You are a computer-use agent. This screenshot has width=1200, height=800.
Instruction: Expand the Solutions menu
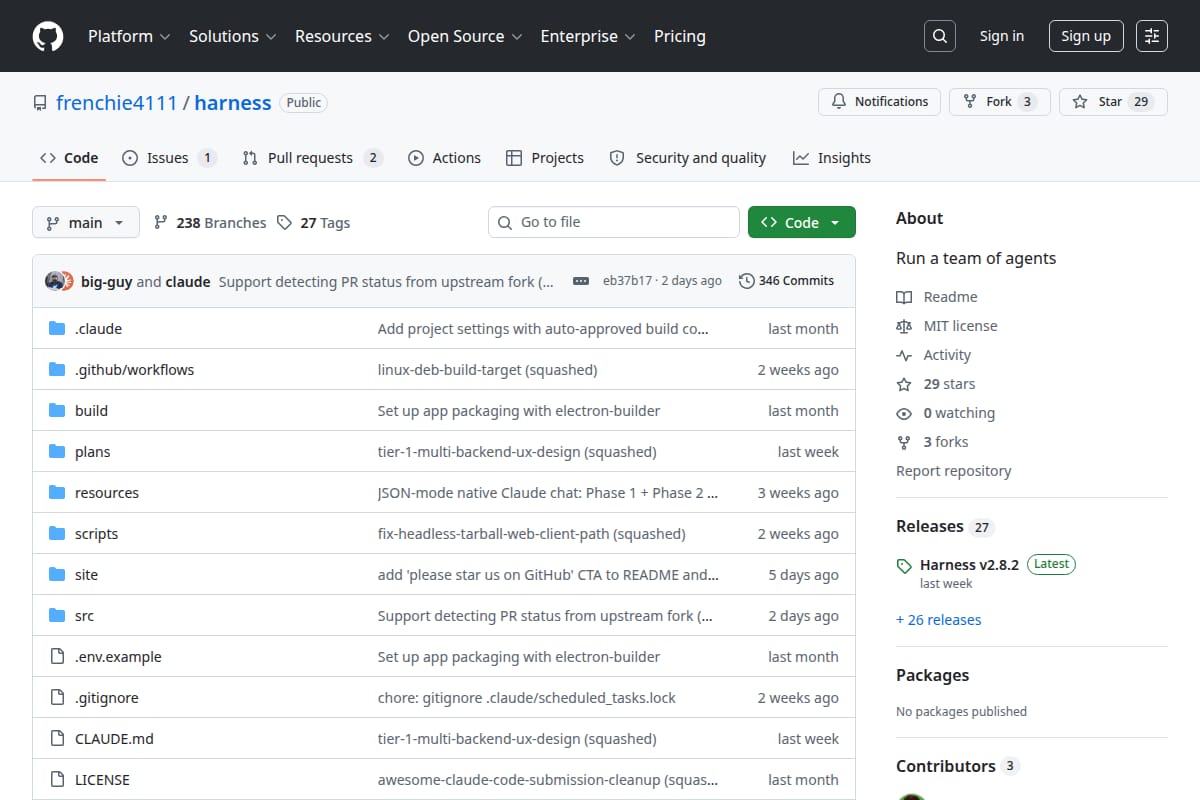pyautogui.click(x=235, y=36)
